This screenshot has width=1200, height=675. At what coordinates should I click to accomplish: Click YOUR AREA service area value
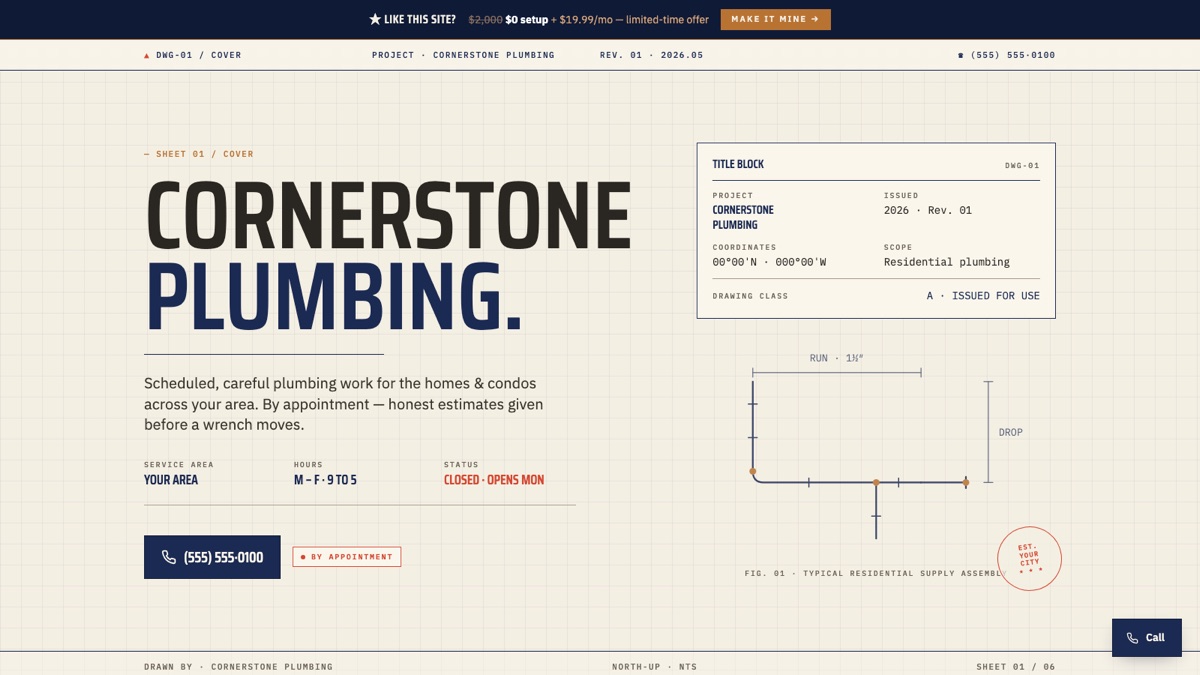click(x=171, y=480)
